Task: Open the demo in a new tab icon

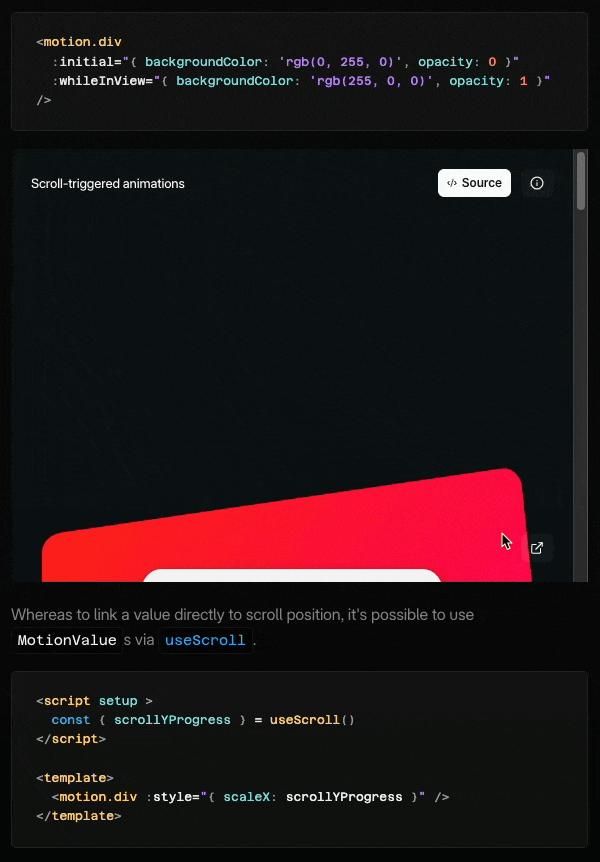Action: (537, 548)
